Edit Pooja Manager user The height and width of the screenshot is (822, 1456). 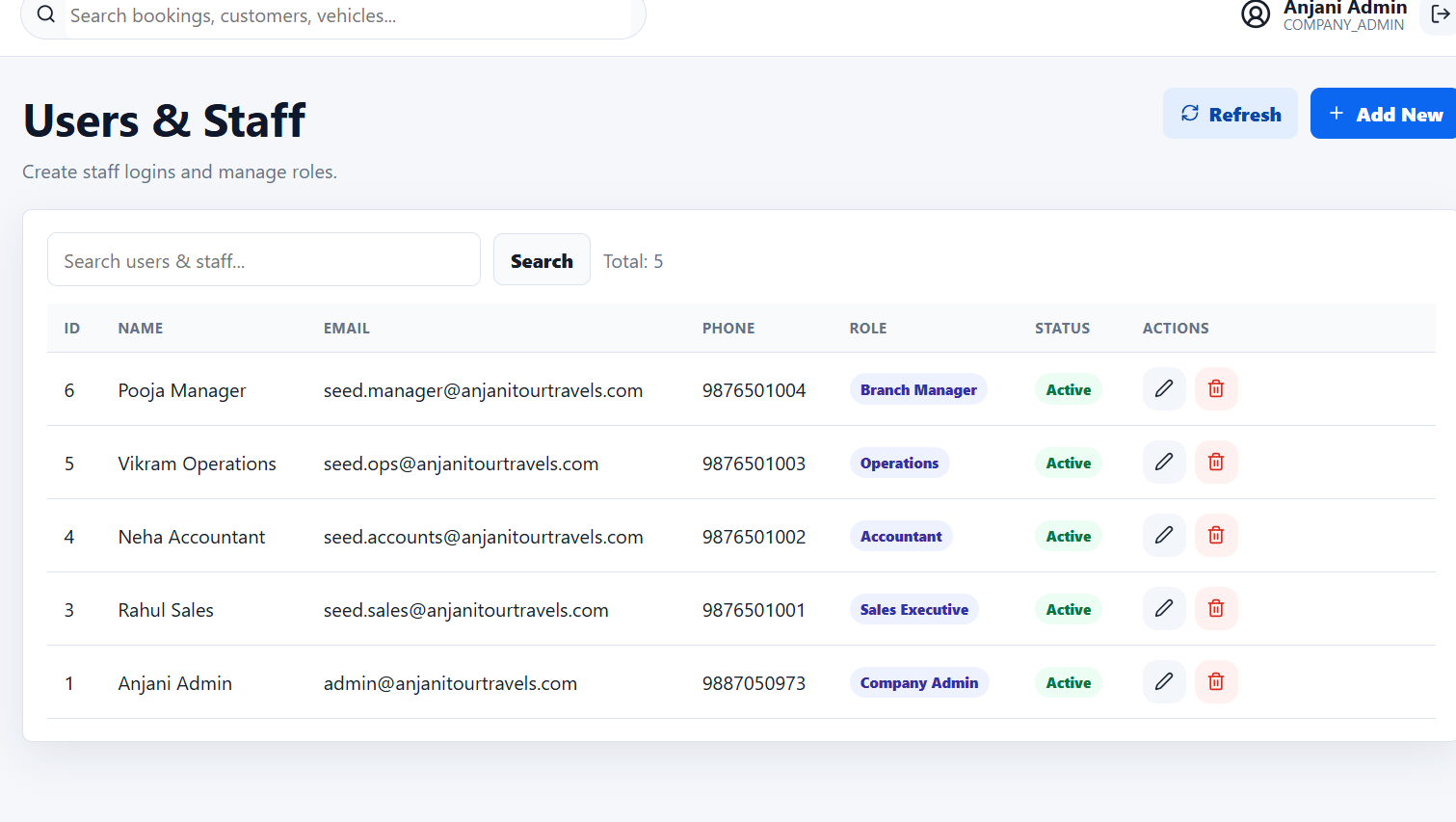pyautogui.click(x=1164, y=389)
